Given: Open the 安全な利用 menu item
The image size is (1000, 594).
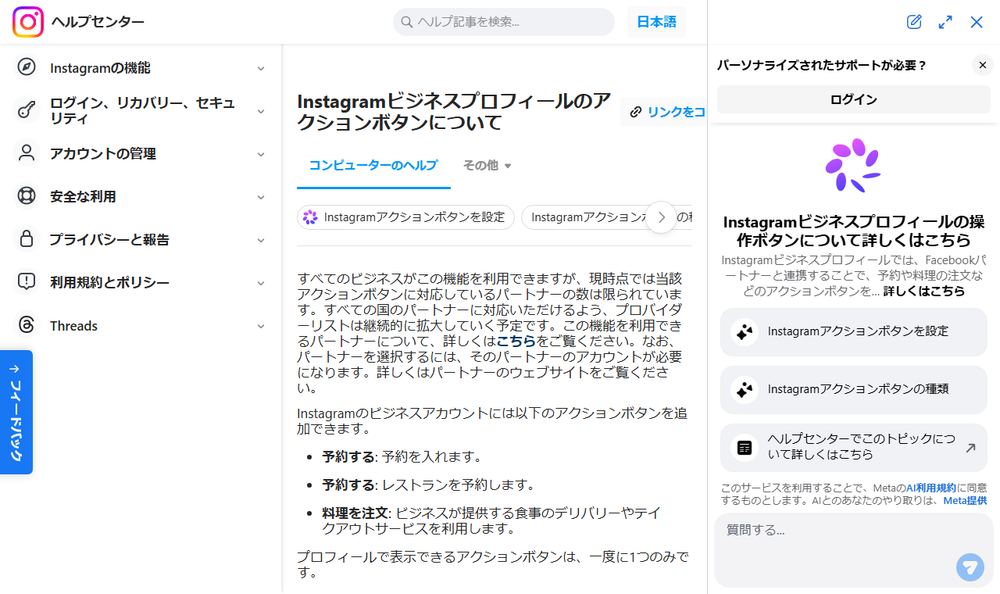Looking at the screenshot, I should coord(140,197).
